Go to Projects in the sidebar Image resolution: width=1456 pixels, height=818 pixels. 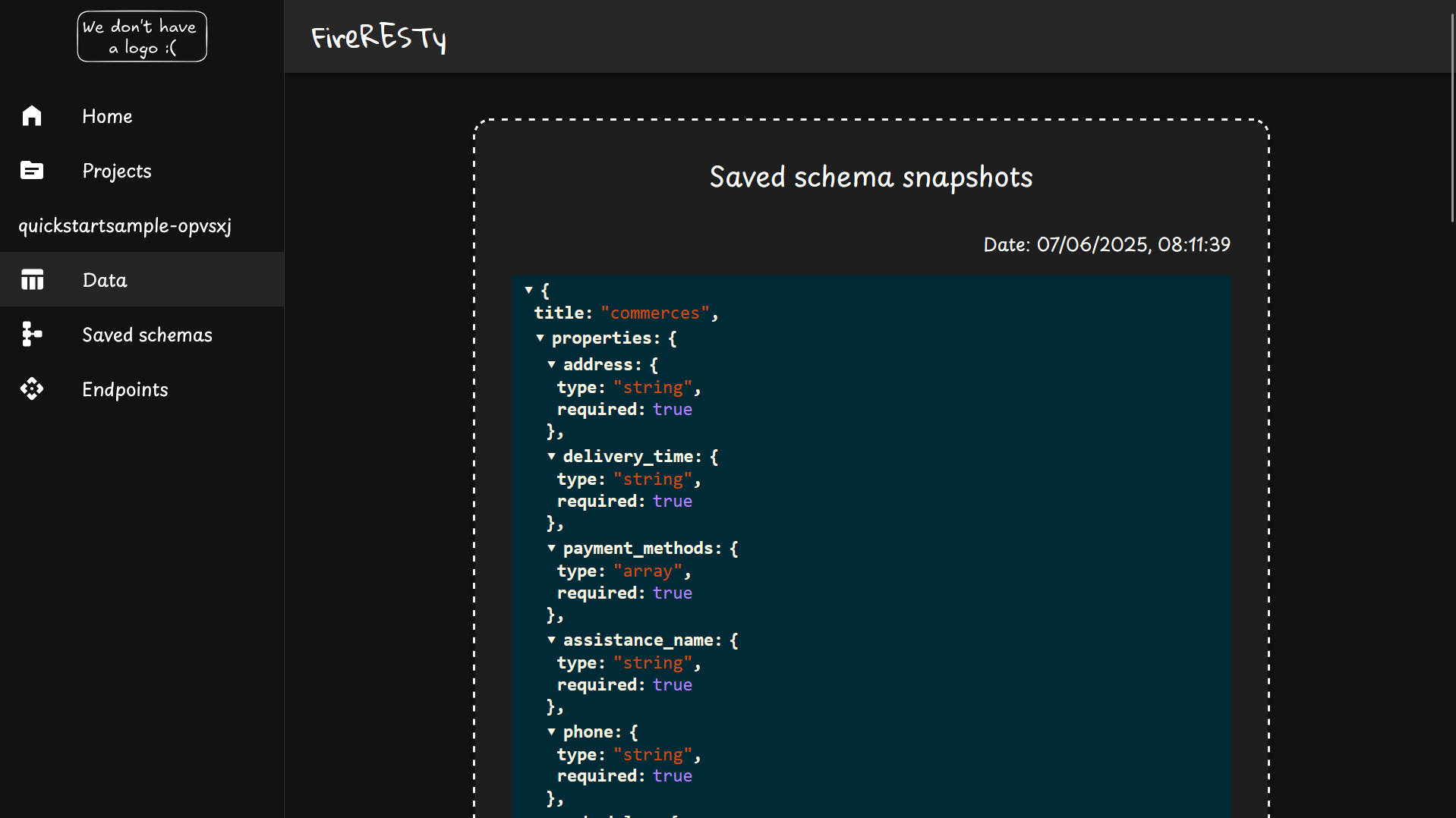click(117, 171)
